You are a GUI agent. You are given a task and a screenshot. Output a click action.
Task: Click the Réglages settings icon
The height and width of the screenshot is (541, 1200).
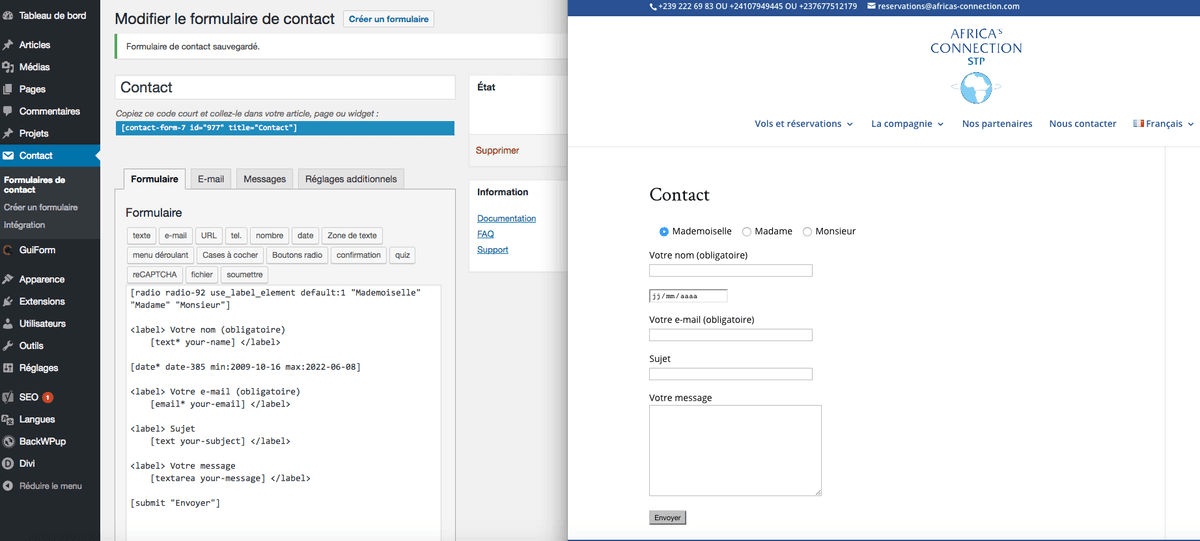click(x=8, y=367)
